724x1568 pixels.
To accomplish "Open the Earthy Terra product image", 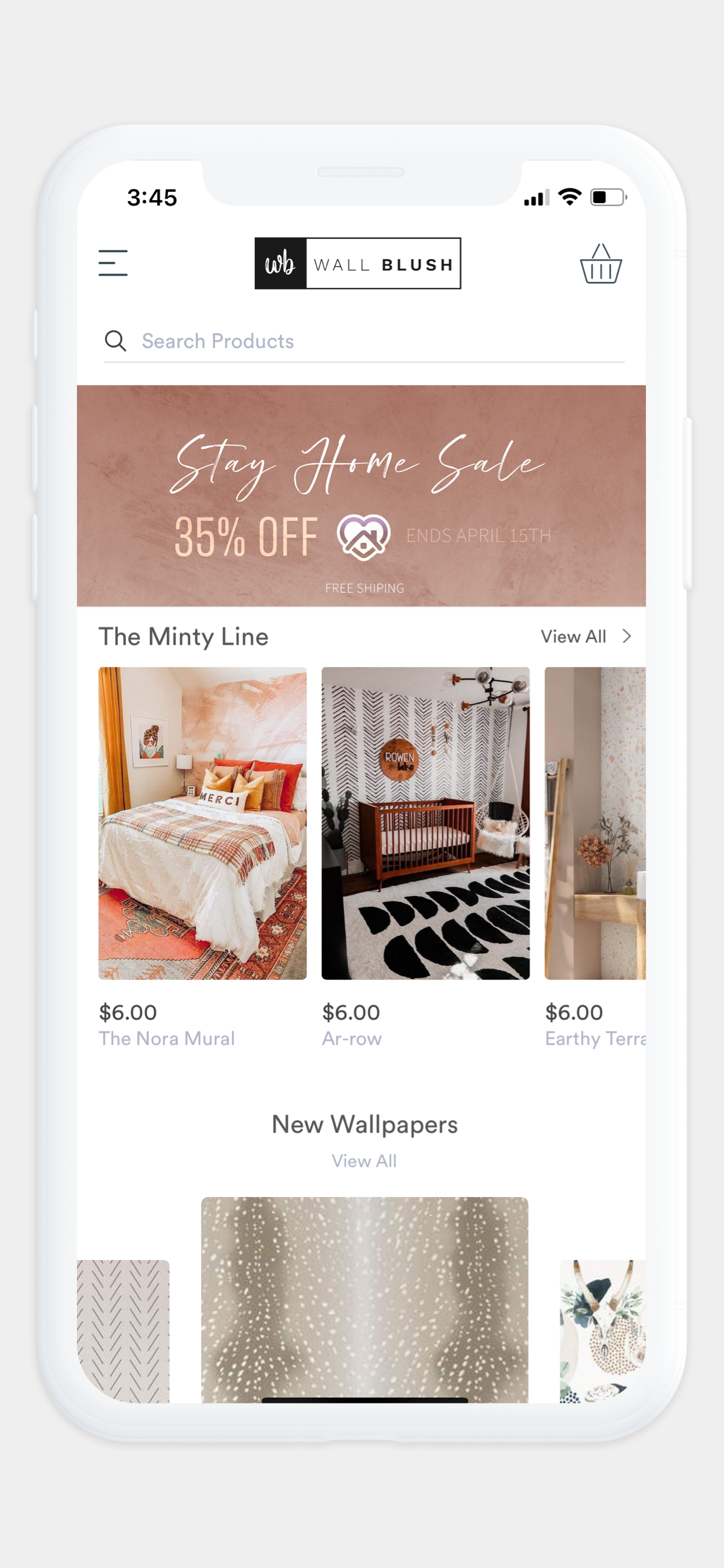I will tap(595, 823).
